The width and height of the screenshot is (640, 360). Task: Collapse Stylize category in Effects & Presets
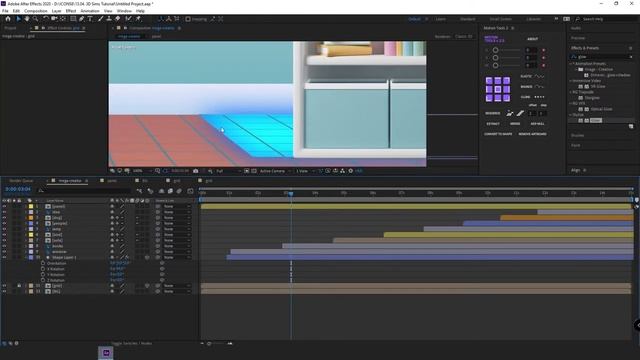point(571,115)
